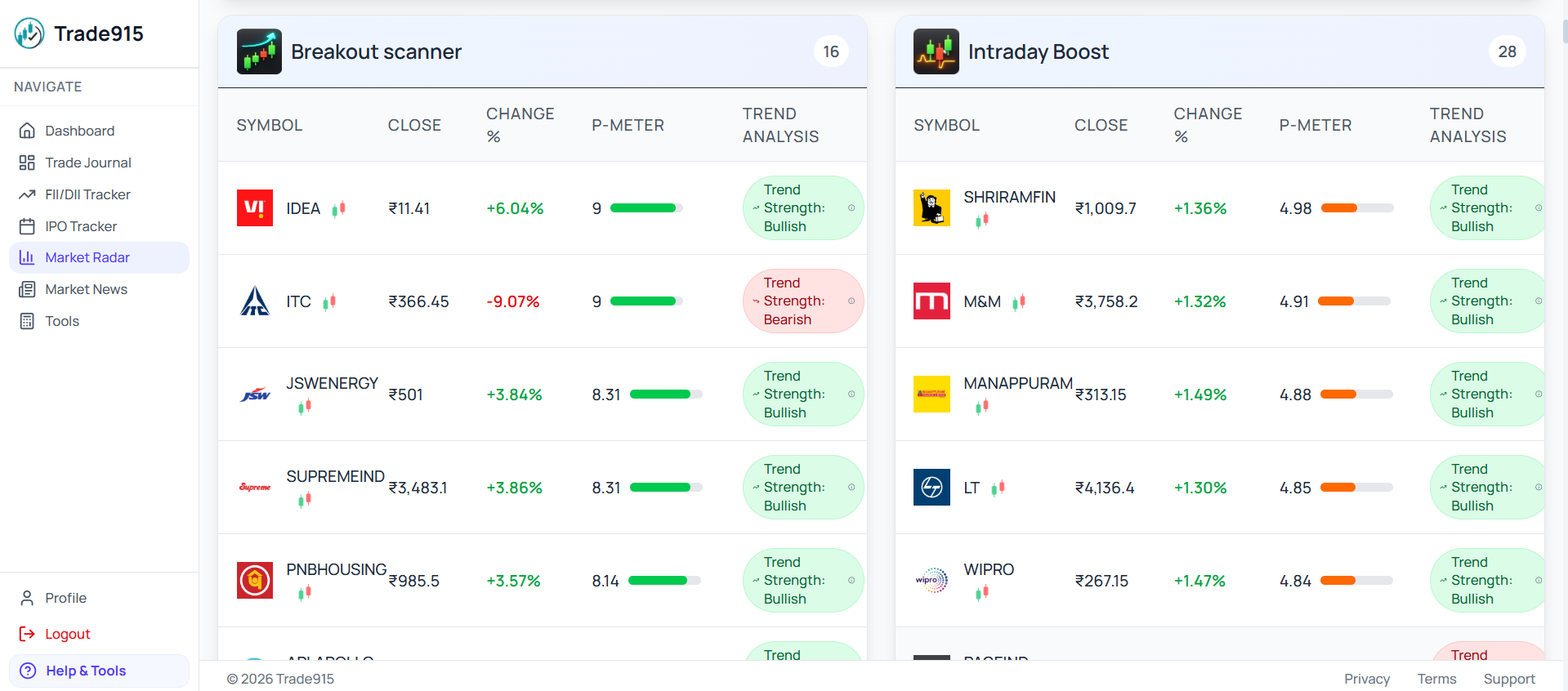Open the Privacy link in footer
The width and height of the screenshot is (1568, 691).
click(1366, 679)
